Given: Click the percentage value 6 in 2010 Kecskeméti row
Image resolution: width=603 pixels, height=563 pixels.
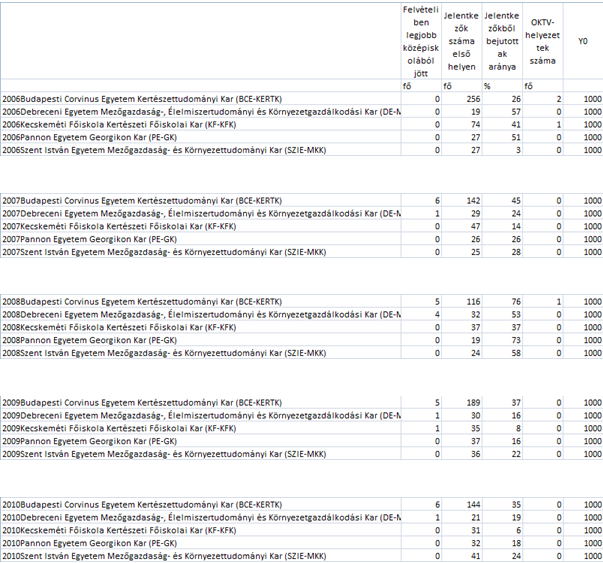Looking at the screenshot, I should [x=502, y=530].
